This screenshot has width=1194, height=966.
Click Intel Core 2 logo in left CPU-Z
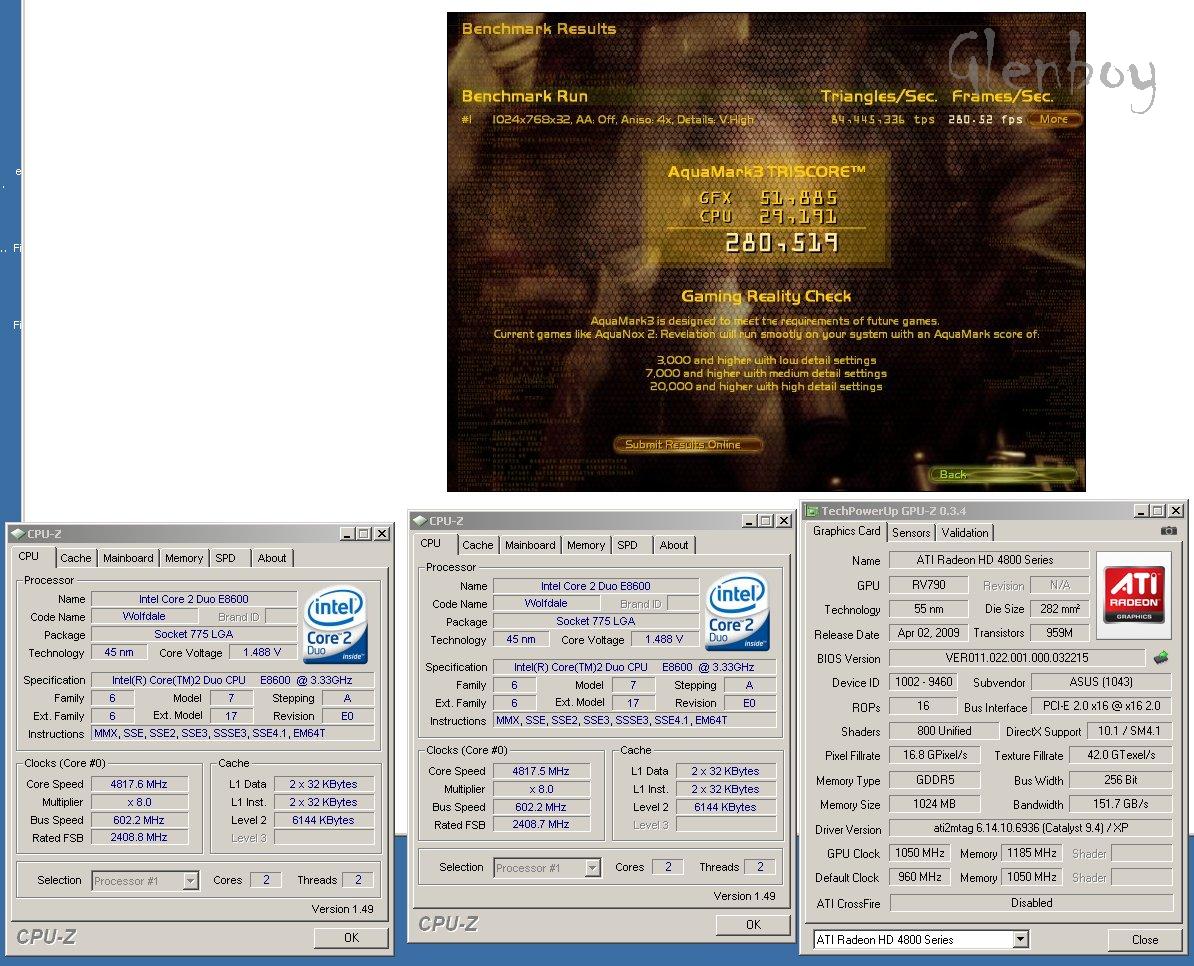click(336, 624)
